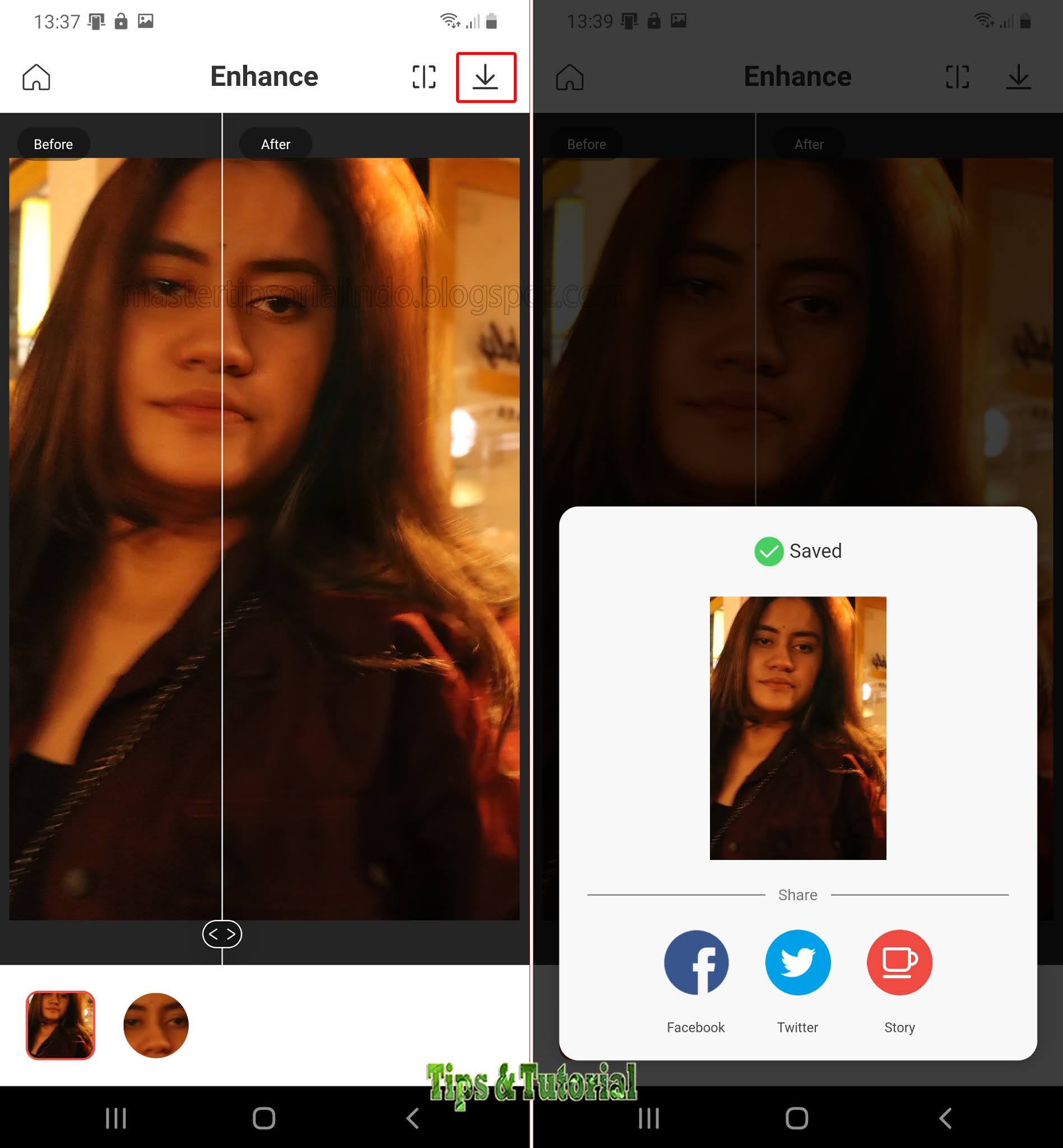The image size is (1063, 1148).
Task: Tap the After label in left screen
Action: 276,144
